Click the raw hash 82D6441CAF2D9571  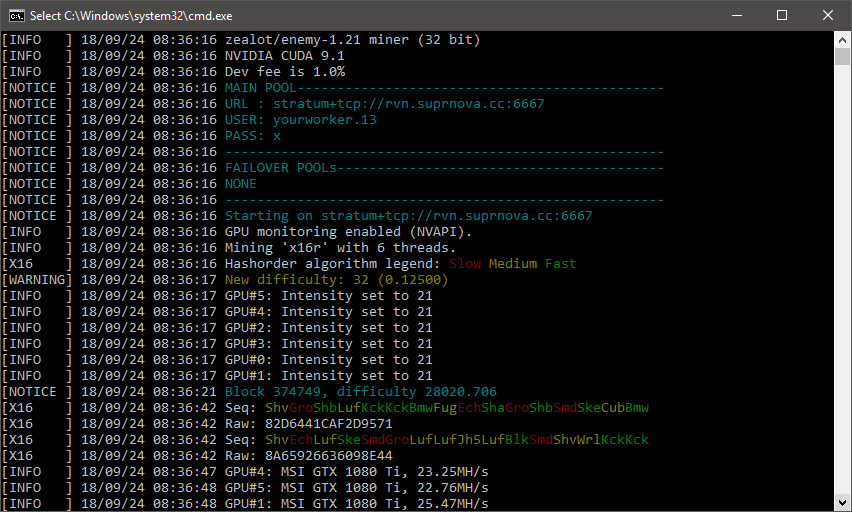click(x=328, y=424)
